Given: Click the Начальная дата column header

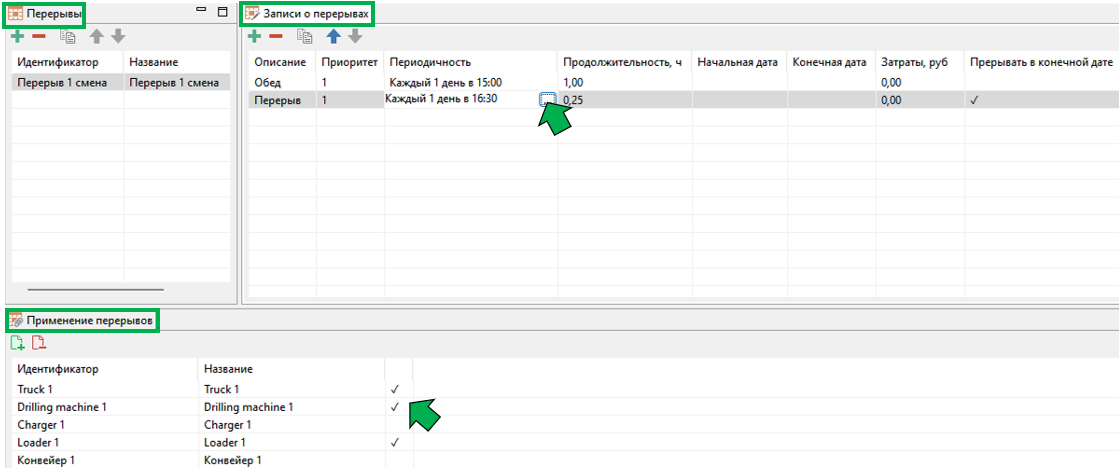Looking at the screenshot, I should coord(739,63).
